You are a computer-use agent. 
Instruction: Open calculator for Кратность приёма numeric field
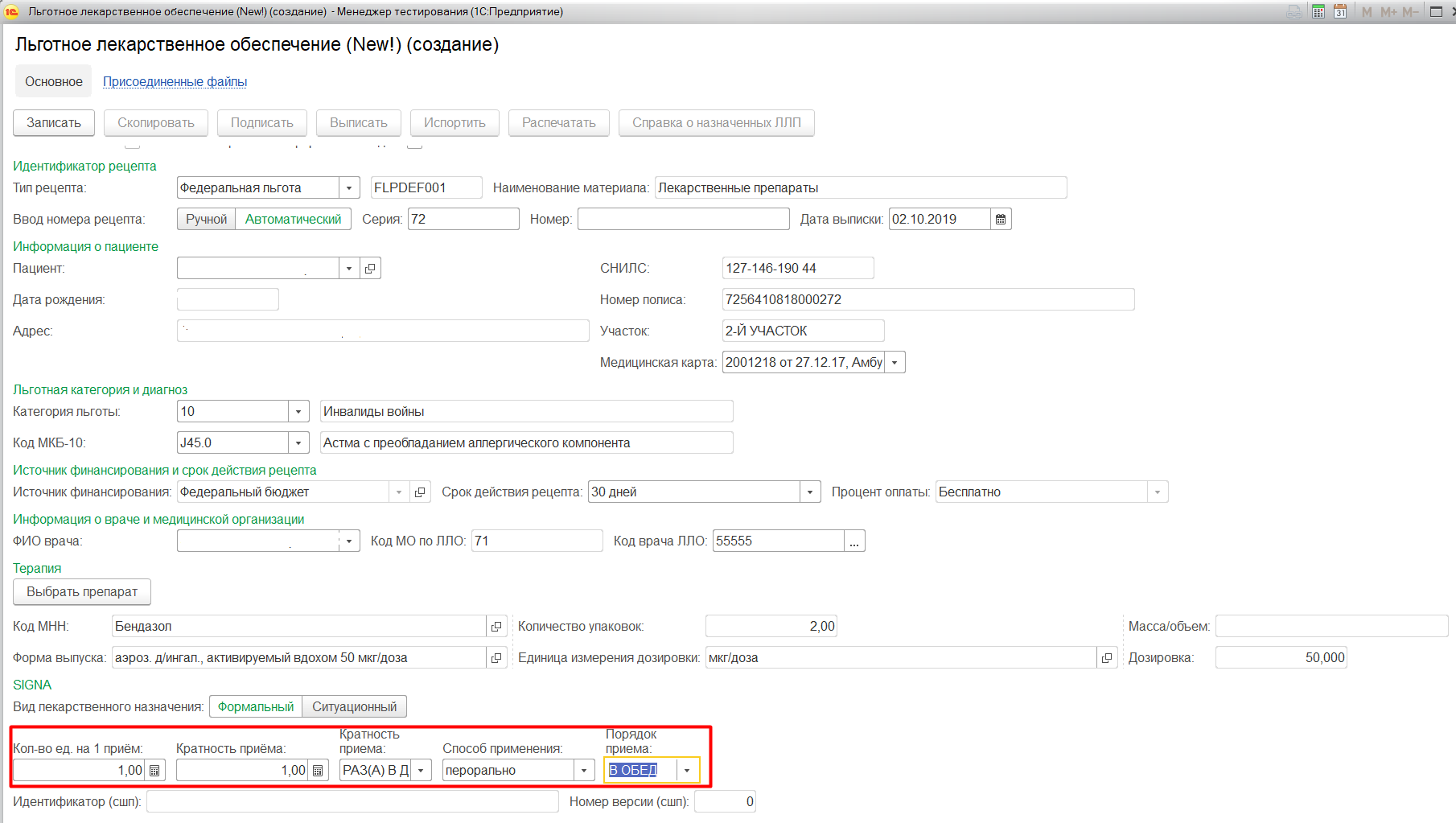319,770
